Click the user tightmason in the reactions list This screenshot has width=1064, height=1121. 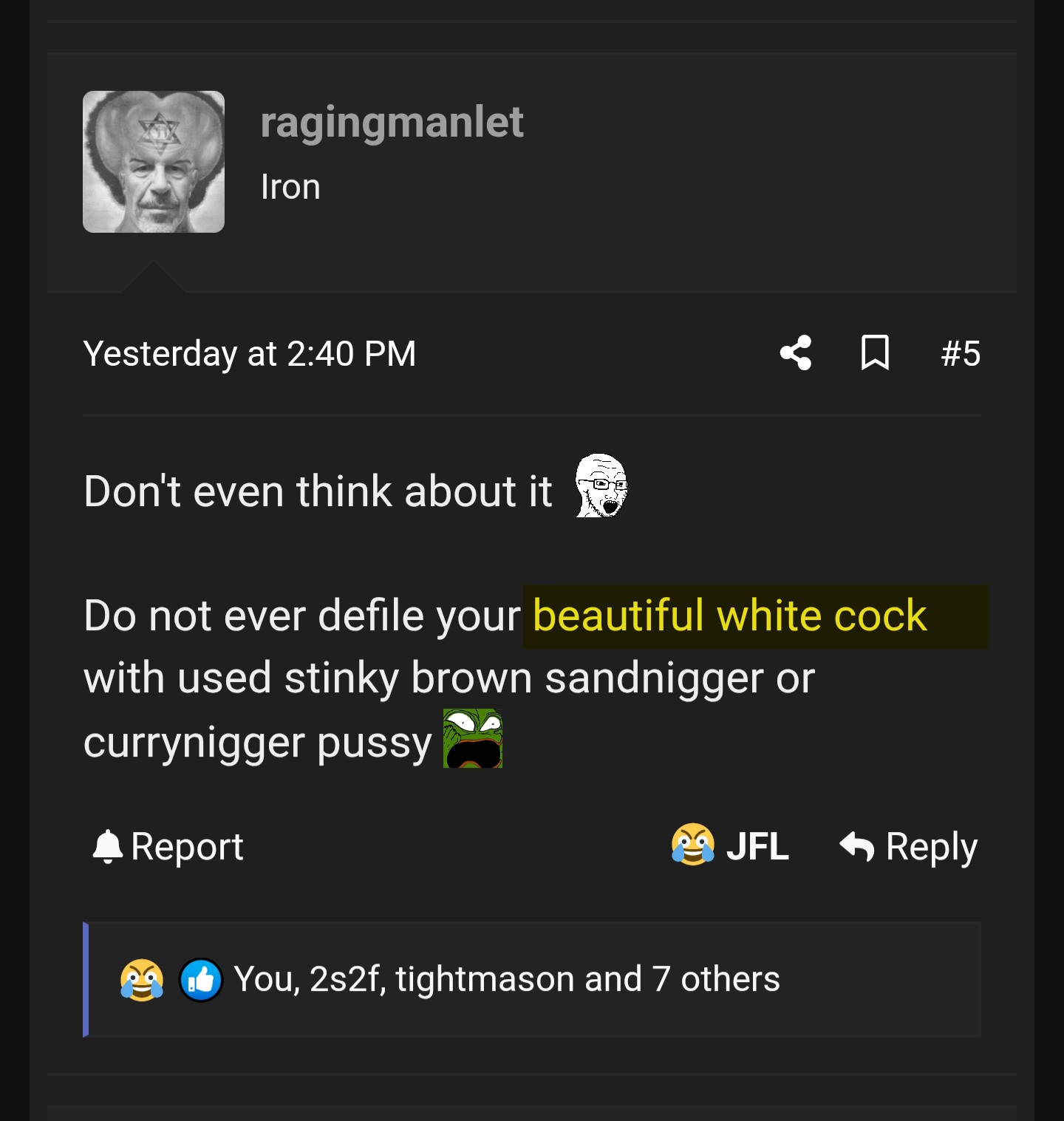pos(485,979)
